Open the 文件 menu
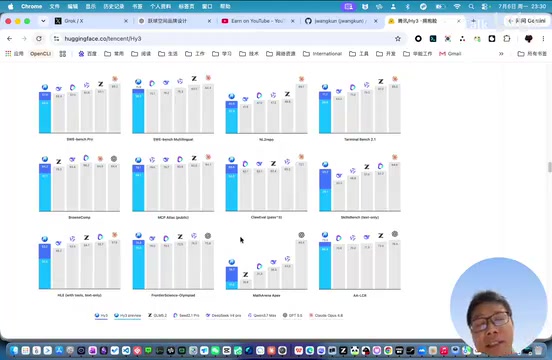This screenshot has width=552, height=360. click(54, 6)
